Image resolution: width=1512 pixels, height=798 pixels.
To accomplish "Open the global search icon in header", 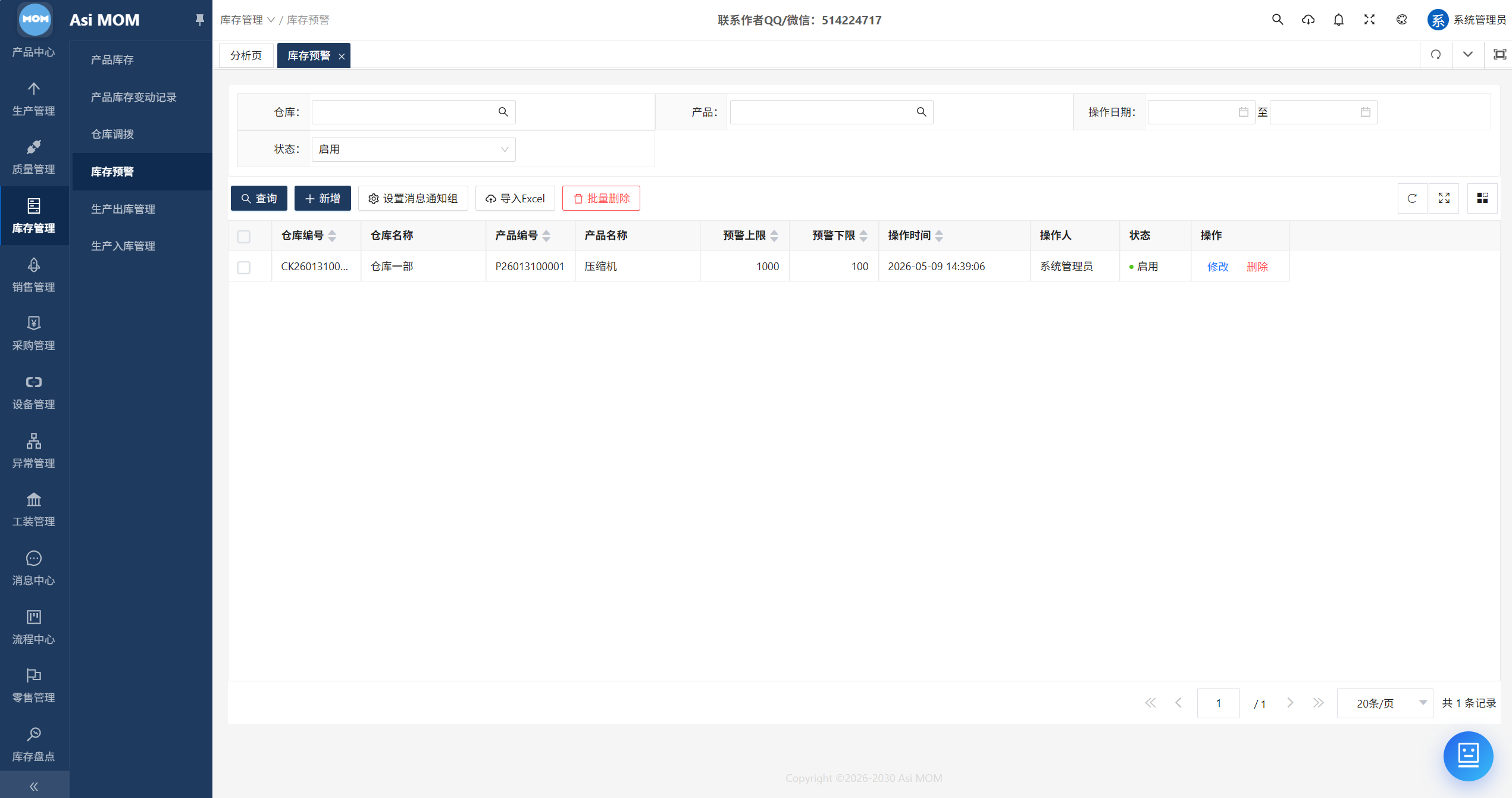I will 1277,20.
